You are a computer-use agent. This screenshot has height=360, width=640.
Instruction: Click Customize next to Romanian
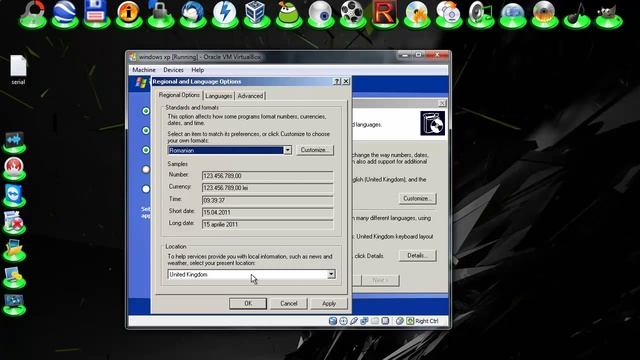coord(315,150)
